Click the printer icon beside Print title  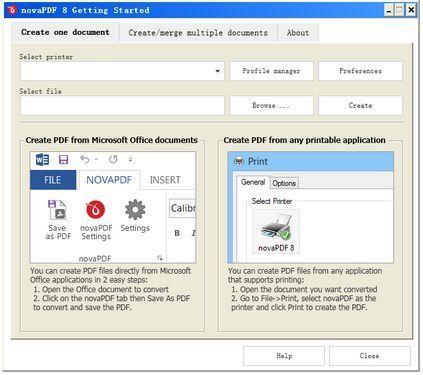tap(239, 161)
